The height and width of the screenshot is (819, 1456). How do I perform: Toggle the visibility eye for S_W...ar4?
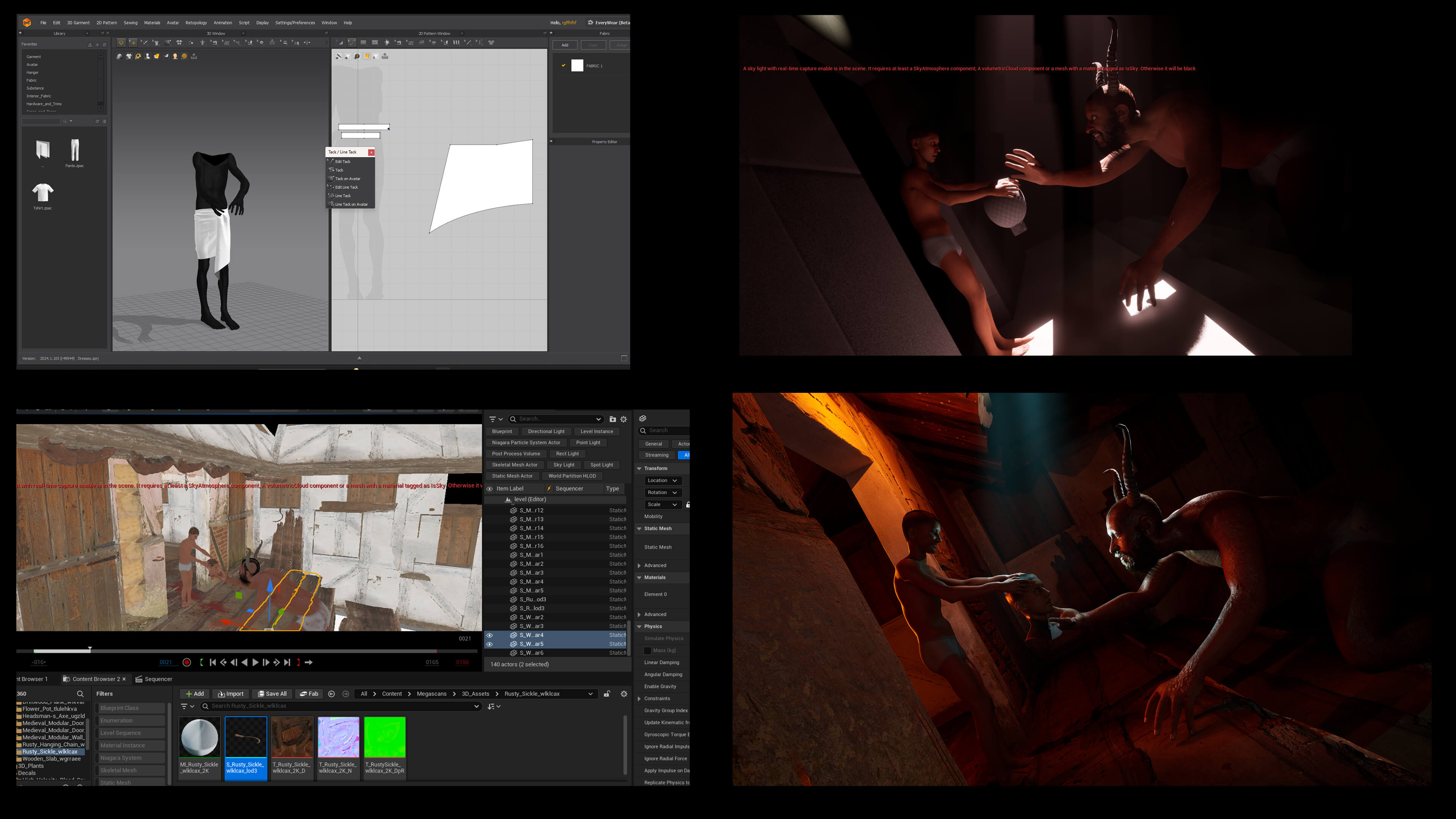click(490, 635)
